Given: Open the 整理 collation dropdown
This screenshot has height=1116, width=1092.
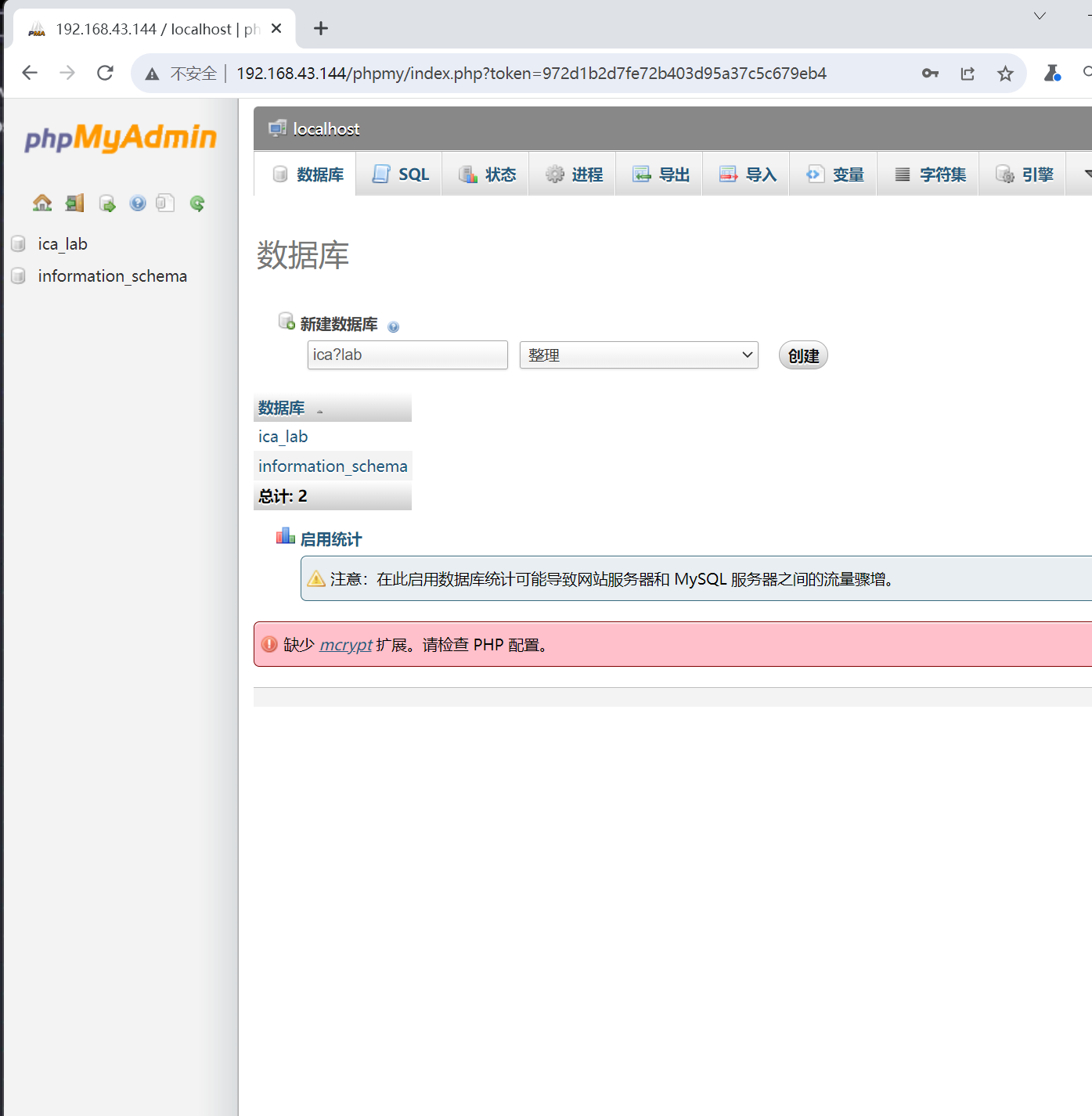Looking at the screenshot, I should click(x=639, y=355).
